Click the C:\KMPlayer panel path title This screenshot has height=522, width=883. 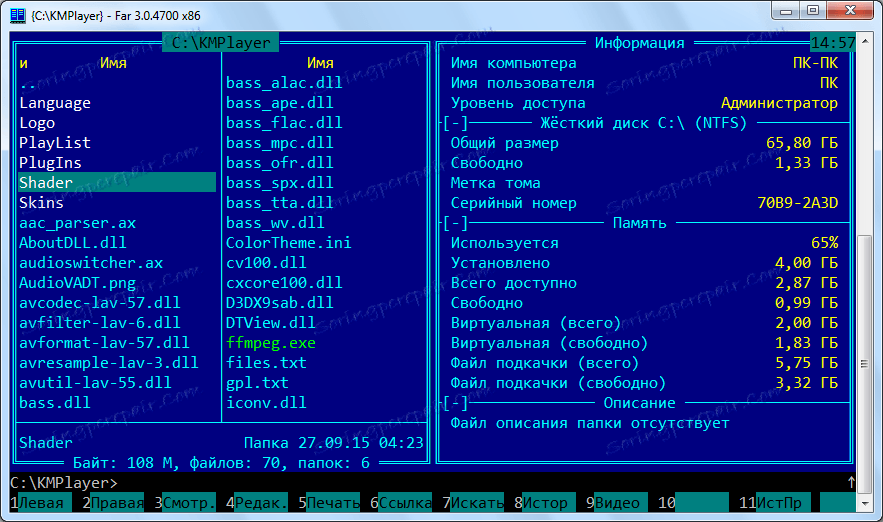pos(221,43)
